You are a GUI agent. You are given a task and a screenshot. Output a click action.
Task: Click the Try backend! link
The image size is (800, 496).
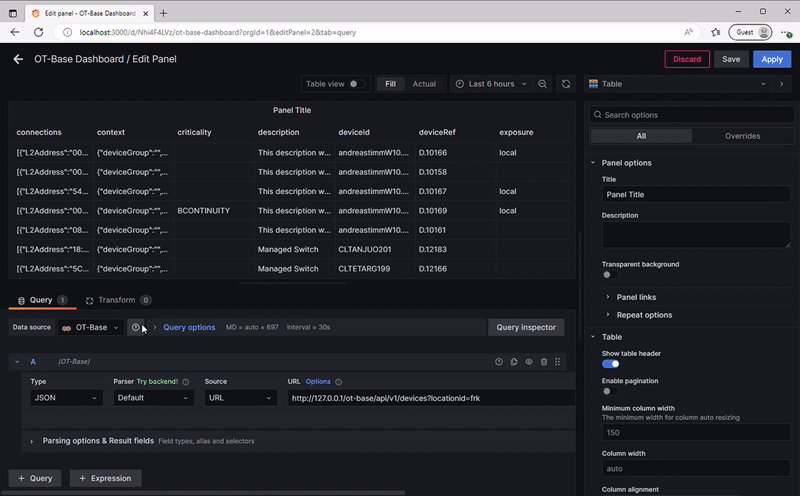[157, 382]
